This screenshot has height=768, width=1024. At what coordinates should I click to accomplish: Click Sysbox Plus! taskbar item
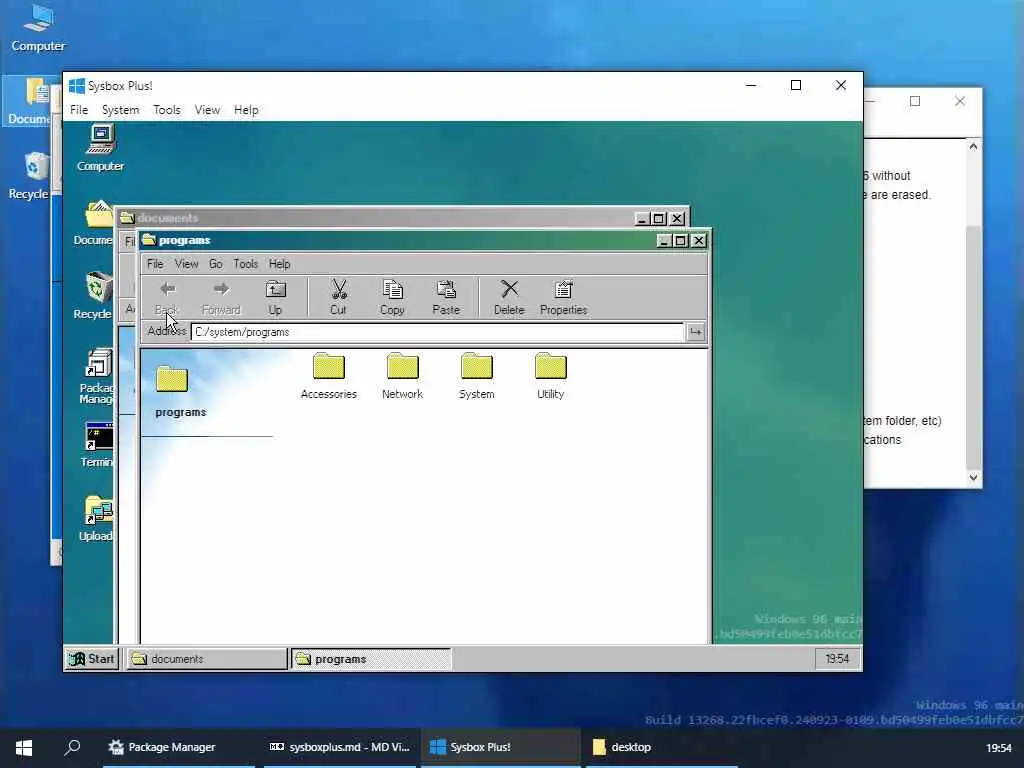[500, 747]
